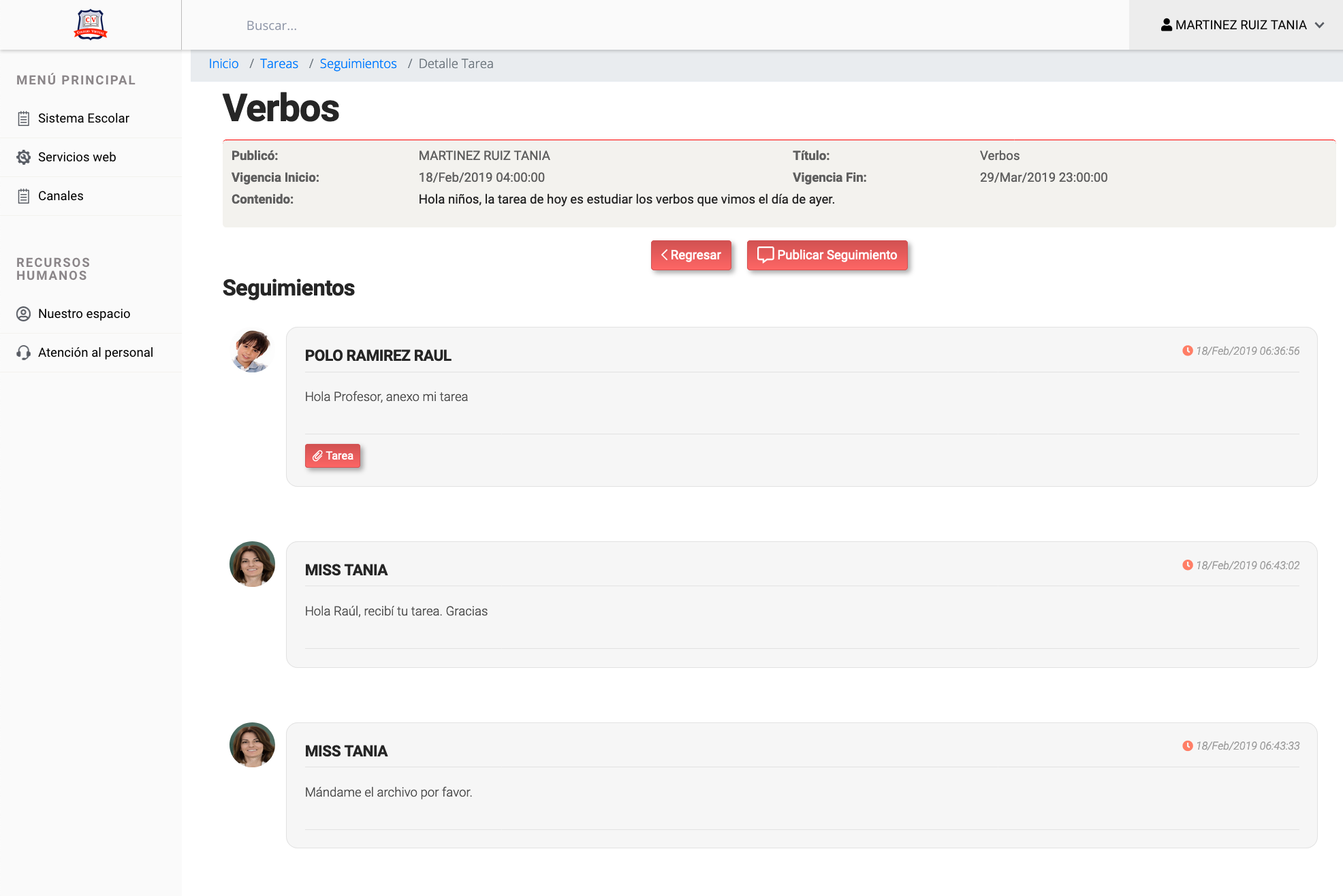Click the Atención al personal icon

click(x=22, y=352)
